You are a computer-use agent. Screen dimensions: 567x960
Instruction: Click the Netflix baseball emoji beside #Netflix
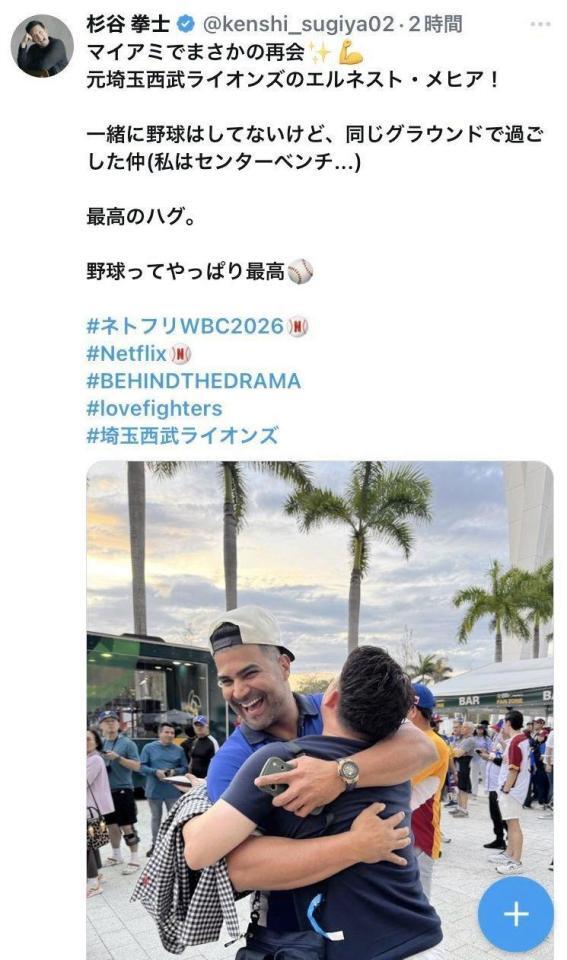181,354
